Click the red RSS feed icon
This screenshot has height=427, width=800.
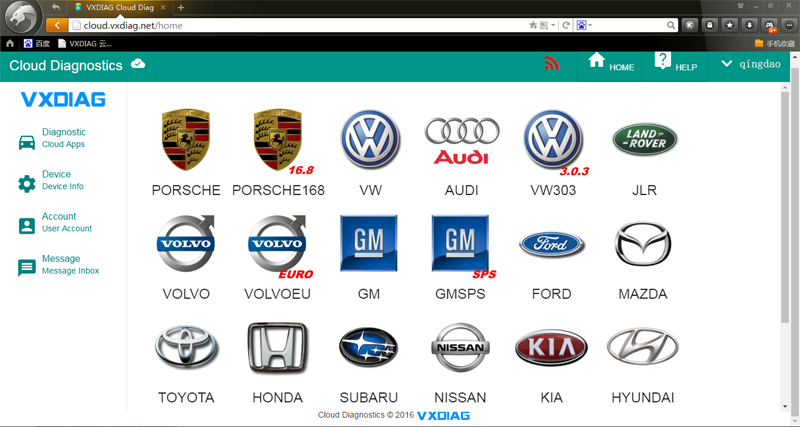[552, 63]
